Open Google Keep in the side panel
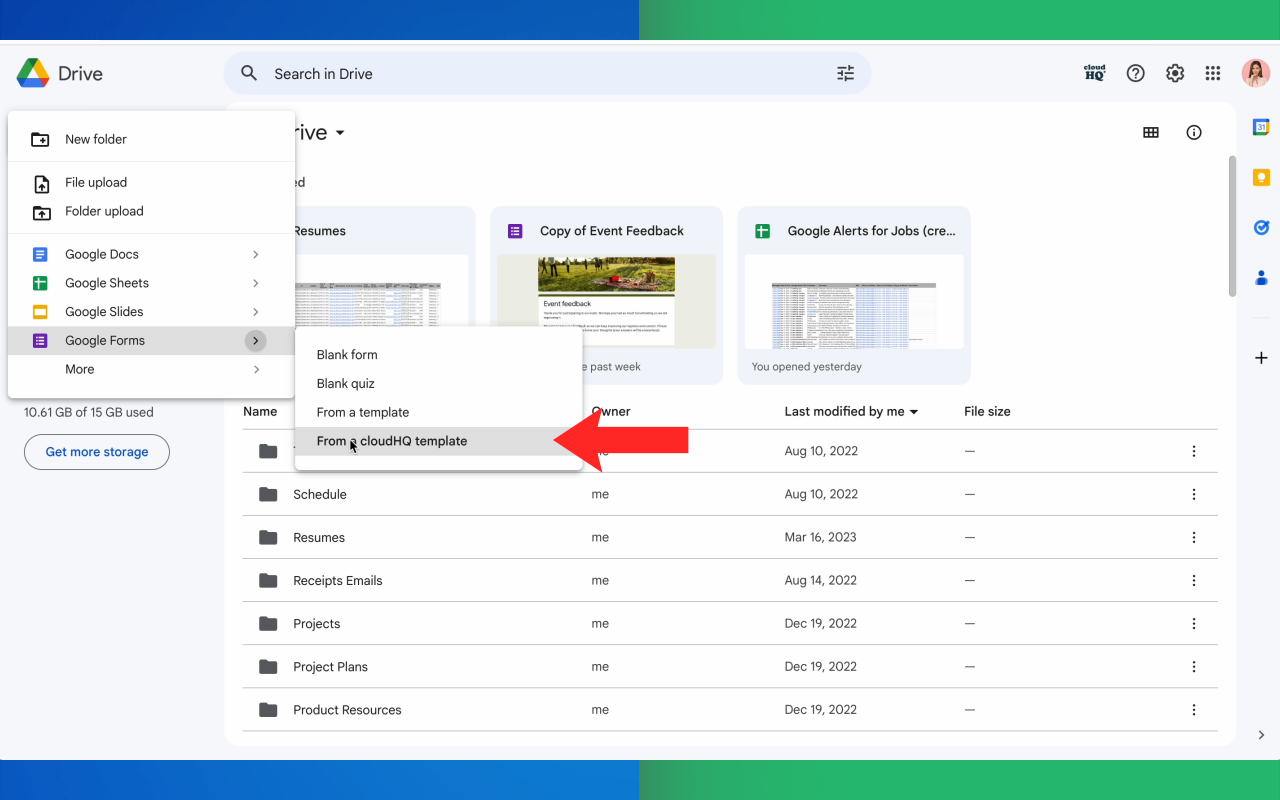 pos(1261,177)
